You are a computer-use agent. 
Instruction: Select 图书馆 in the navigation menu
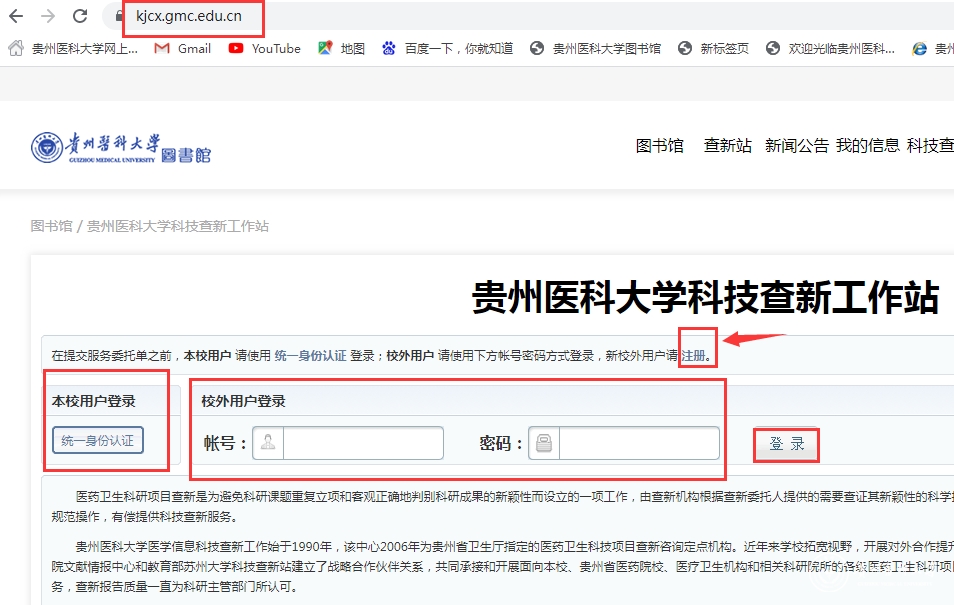point(660,146)
